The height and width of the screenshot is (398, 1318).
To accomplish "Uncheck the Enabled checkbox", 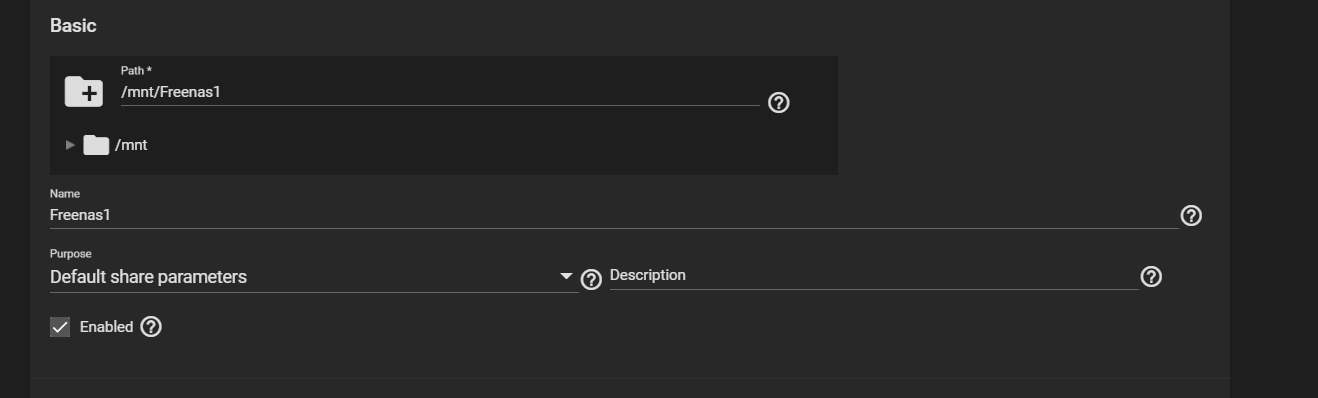I will click(x=60, y=327).
